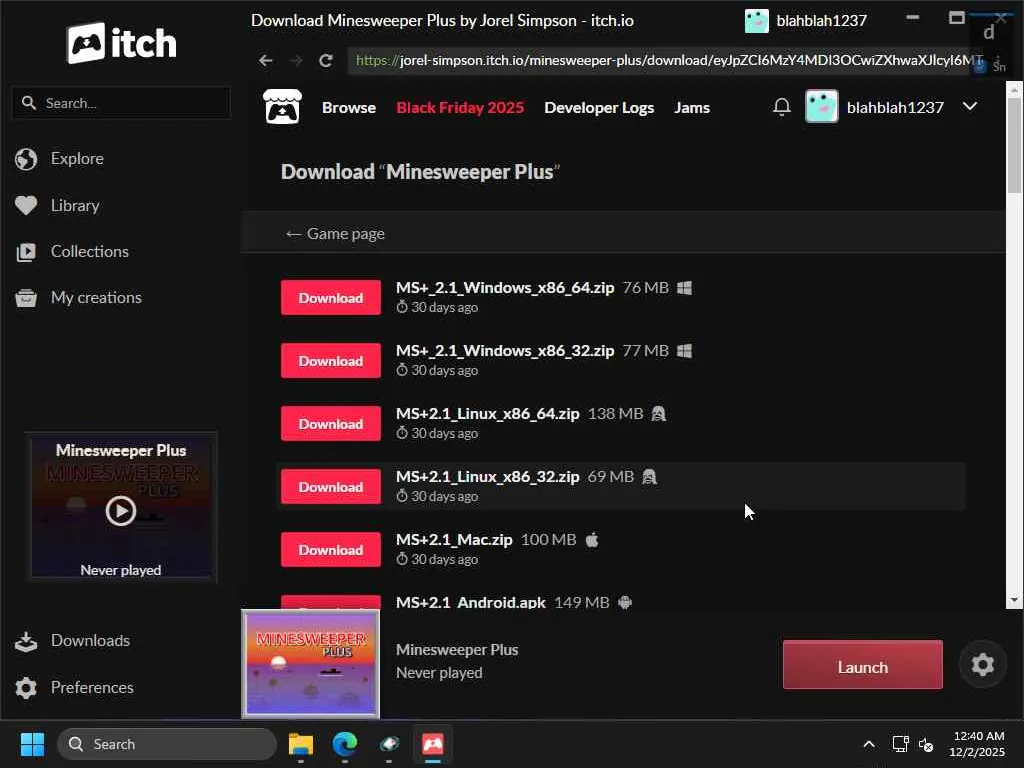Click the MS+2.1_Android.apk file name
The height and width of the screenshot is (768, 1024).
point(470,602)
